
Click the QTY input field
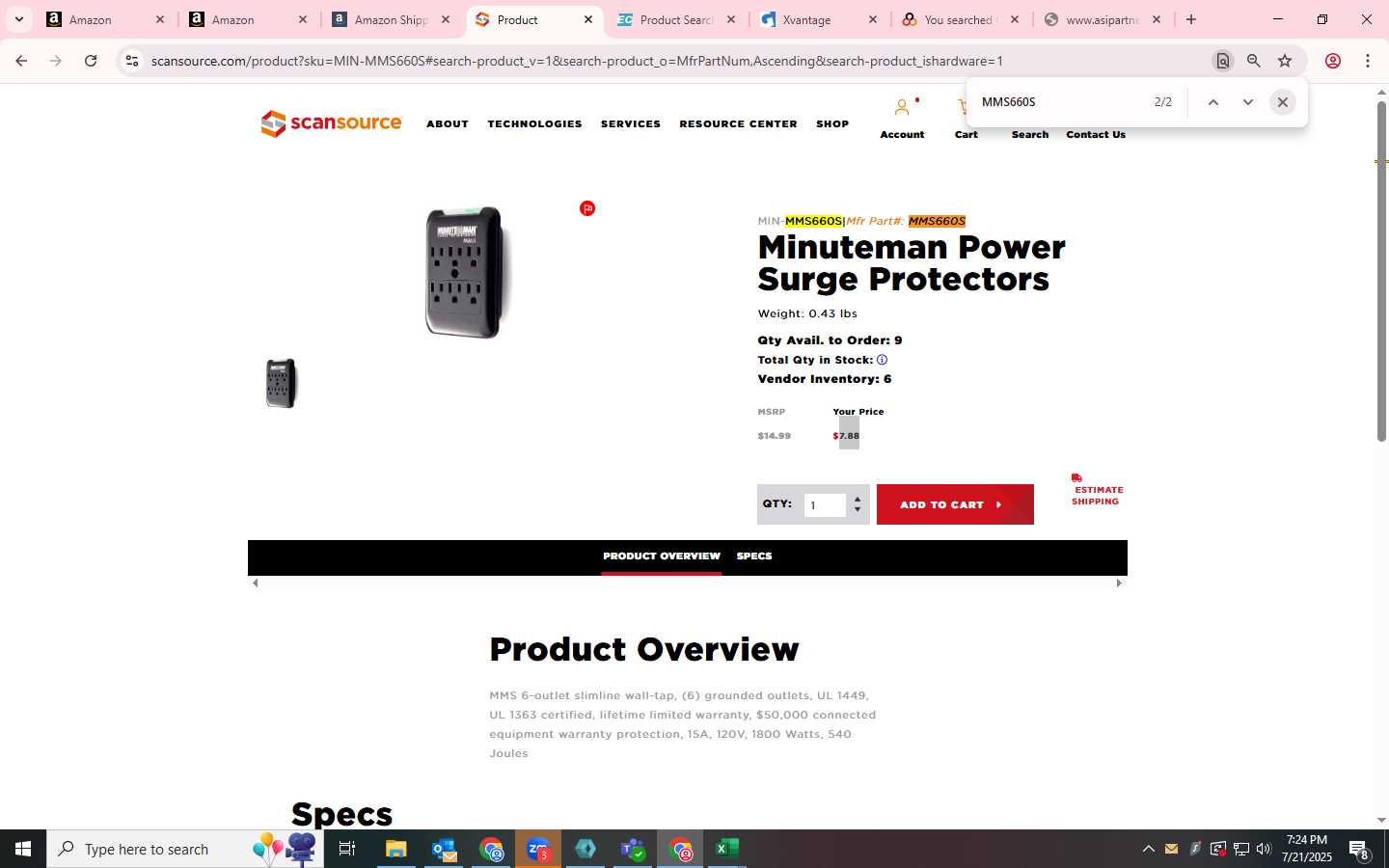[826, 505]
